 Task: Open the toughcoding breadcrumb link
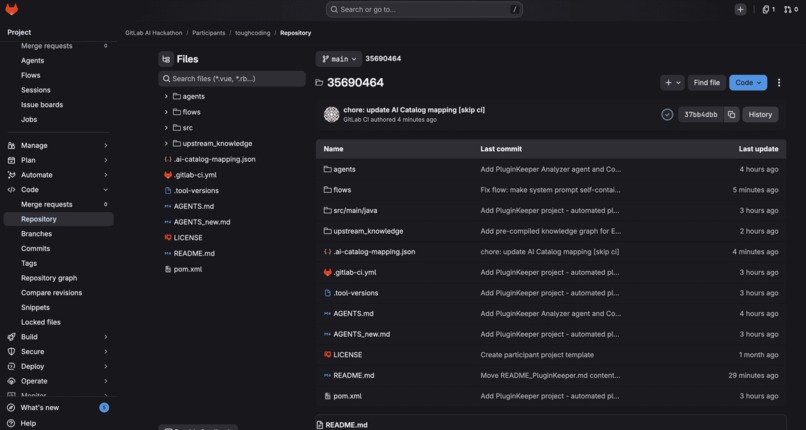252,33
